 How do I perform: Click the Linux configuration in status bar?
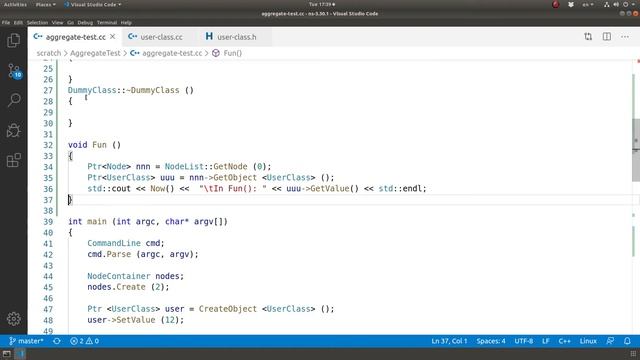pyautogui.click(x=588, y=341)
